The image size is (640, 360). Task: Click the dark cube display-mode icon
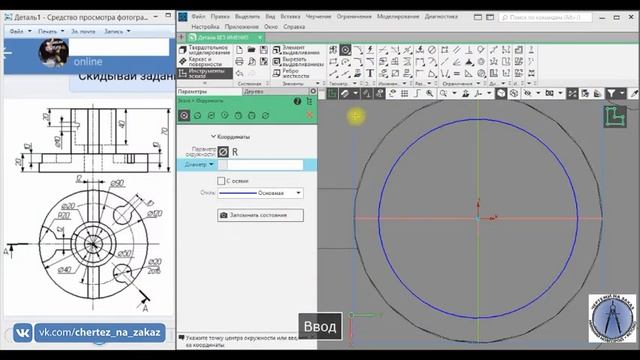501,93
